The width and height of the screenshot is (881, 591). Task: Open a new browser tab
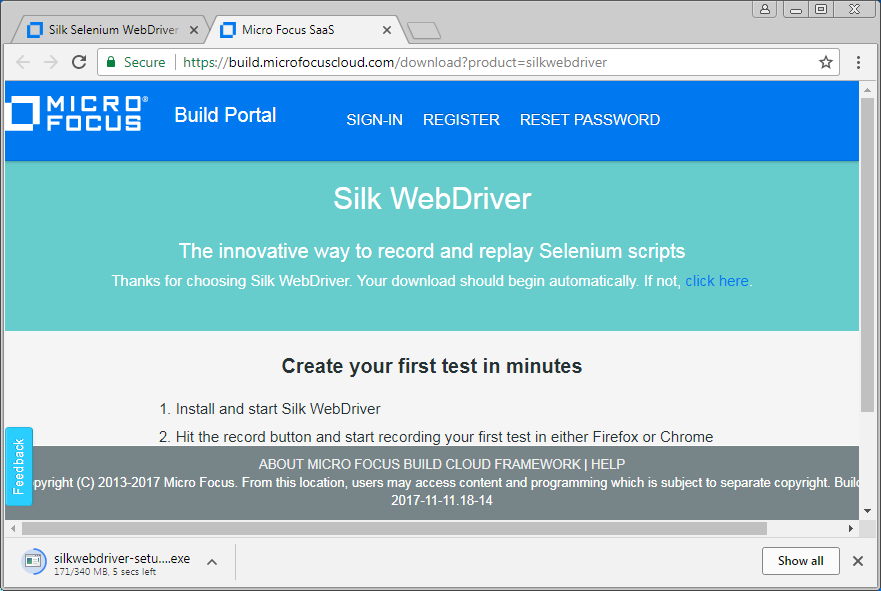424,31
